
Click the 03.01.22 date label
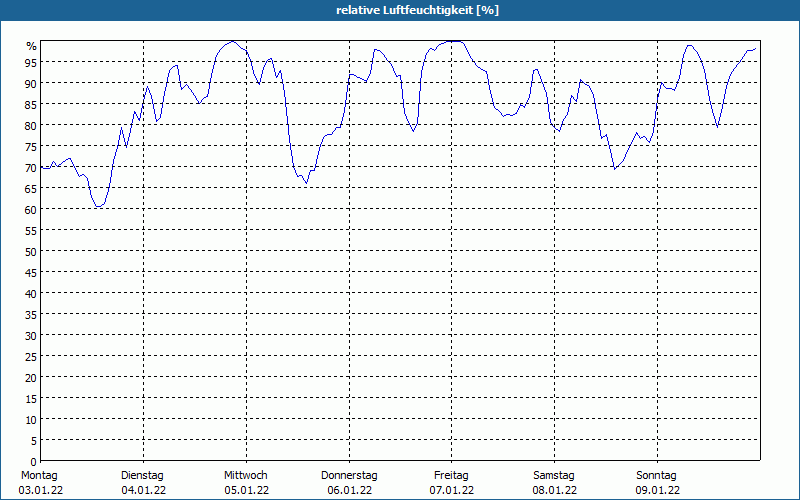point(41,490)
